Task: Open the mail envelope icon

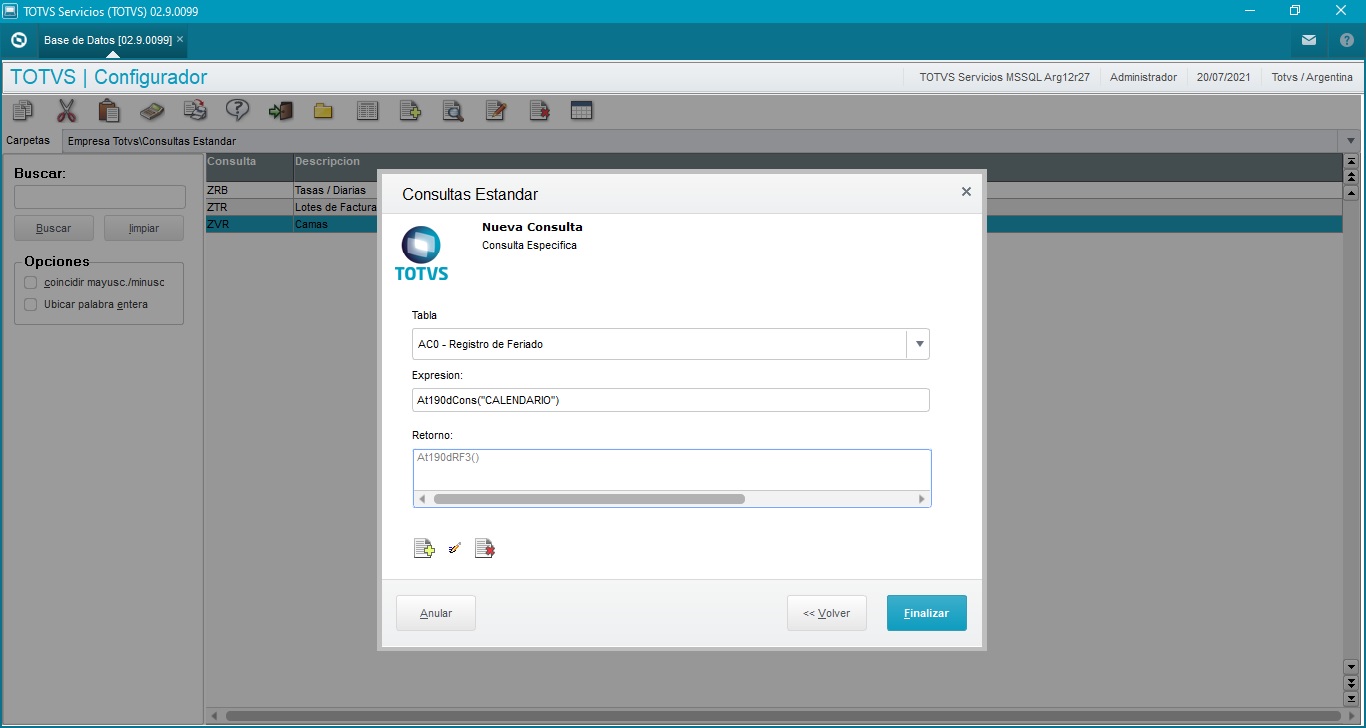Action: coord(1309,40)
